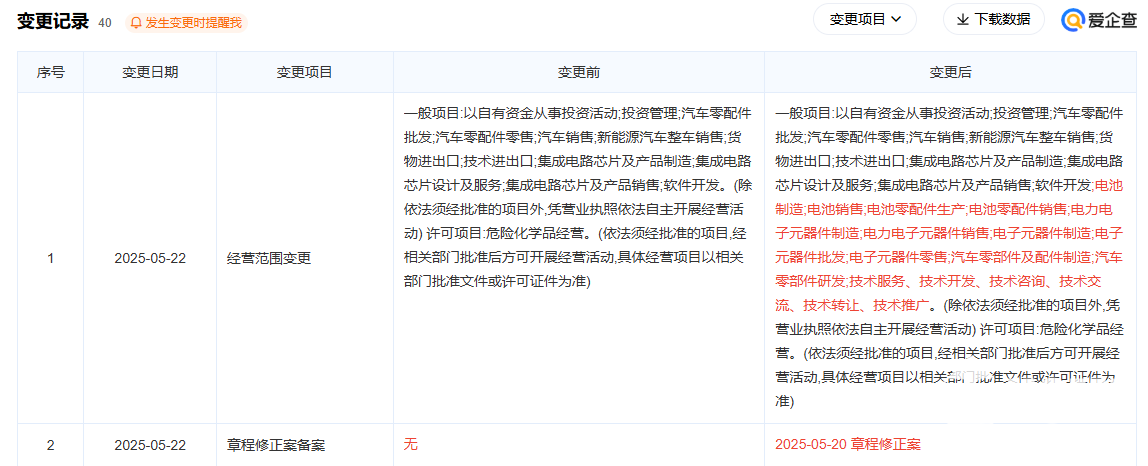The image size is (1148, 466).
Task: Click the 下载数据 button
Action: [993, 19]
